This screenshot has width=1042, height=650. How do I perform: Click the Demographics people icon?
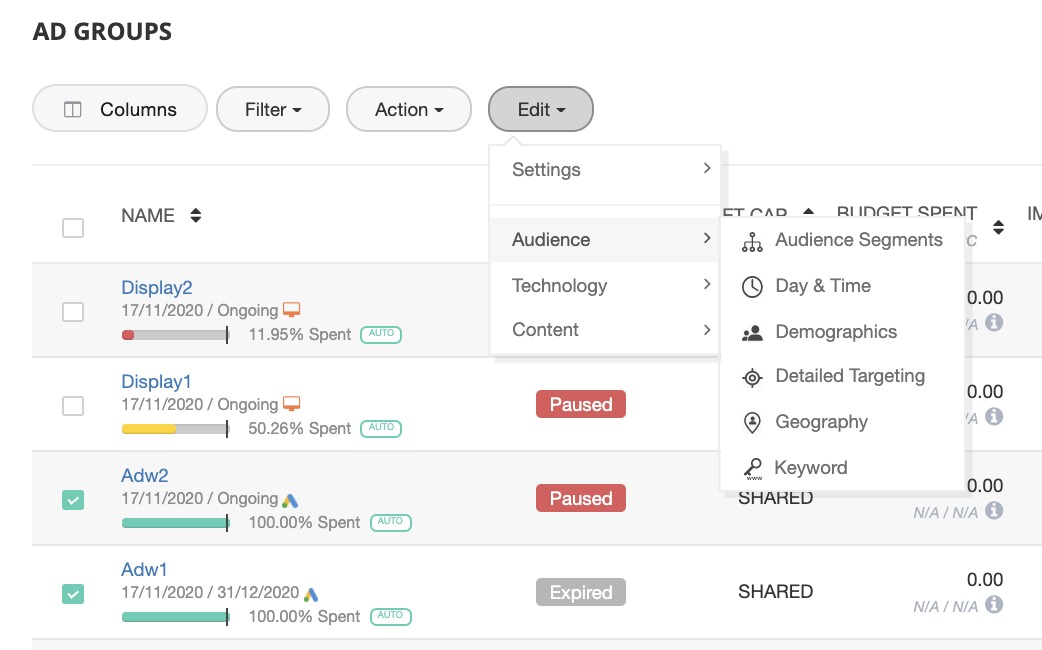pos(752,333)
